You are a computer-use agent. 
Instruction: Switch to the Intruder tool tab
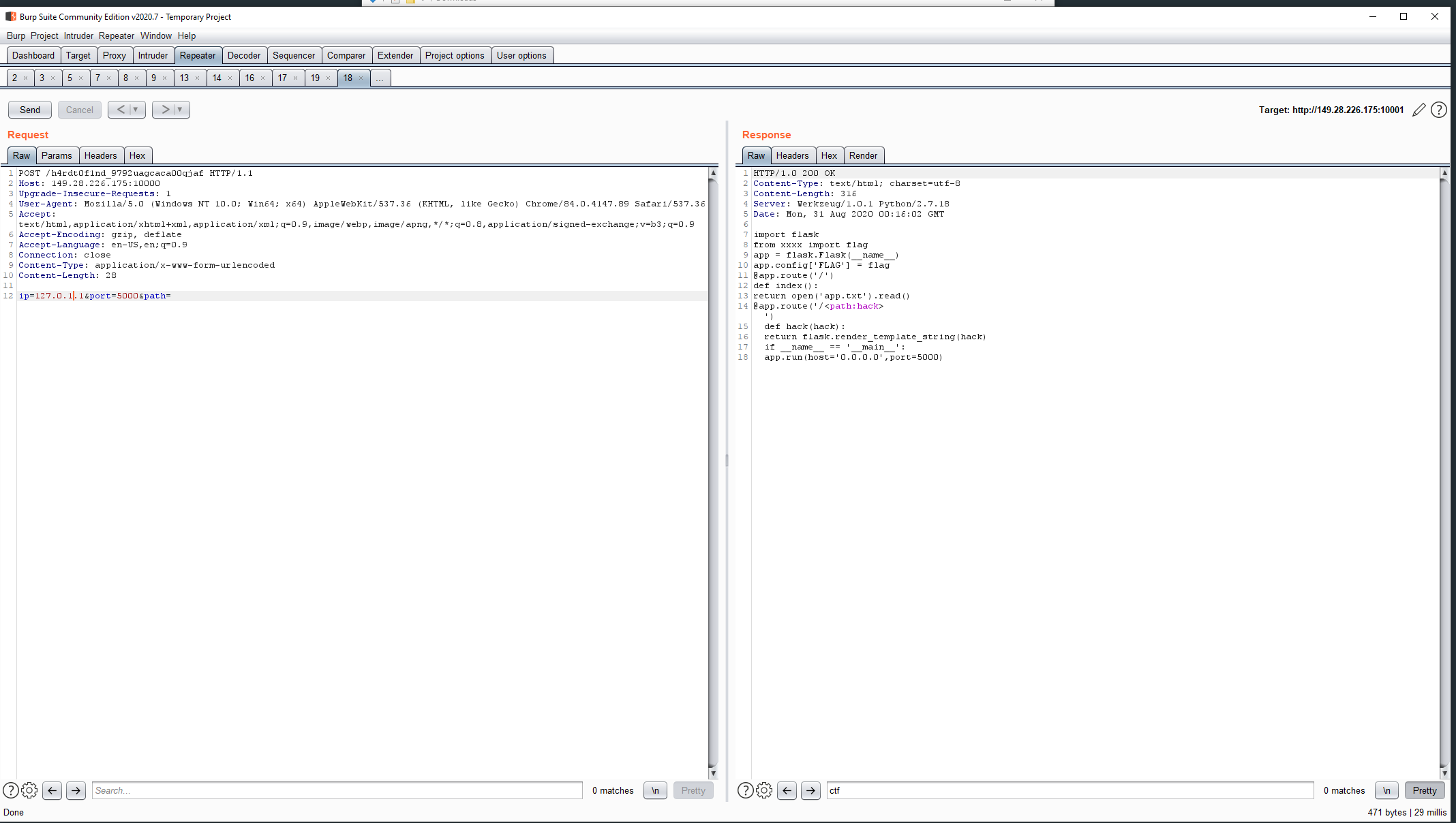pyautogui.click(x=153, y=55)
